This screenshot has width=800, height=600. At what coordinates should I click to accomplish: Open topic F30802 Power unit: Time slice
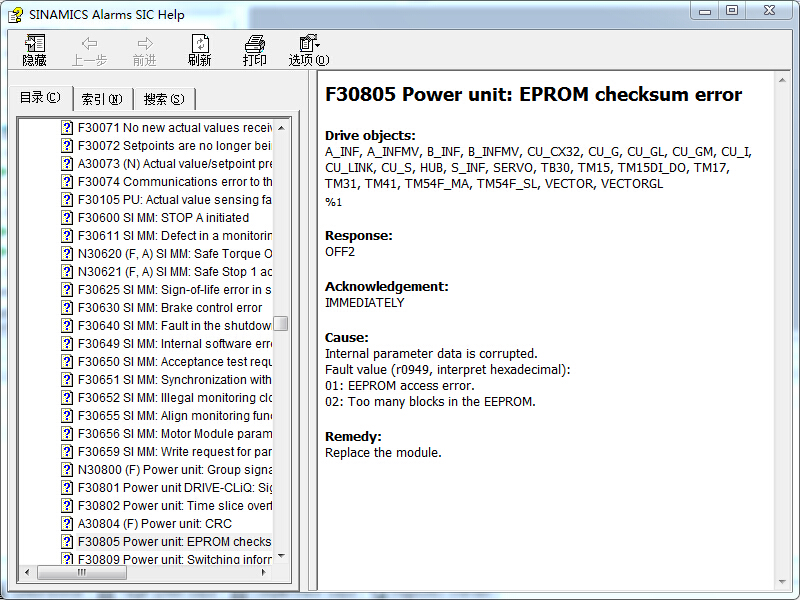[174, 505]
